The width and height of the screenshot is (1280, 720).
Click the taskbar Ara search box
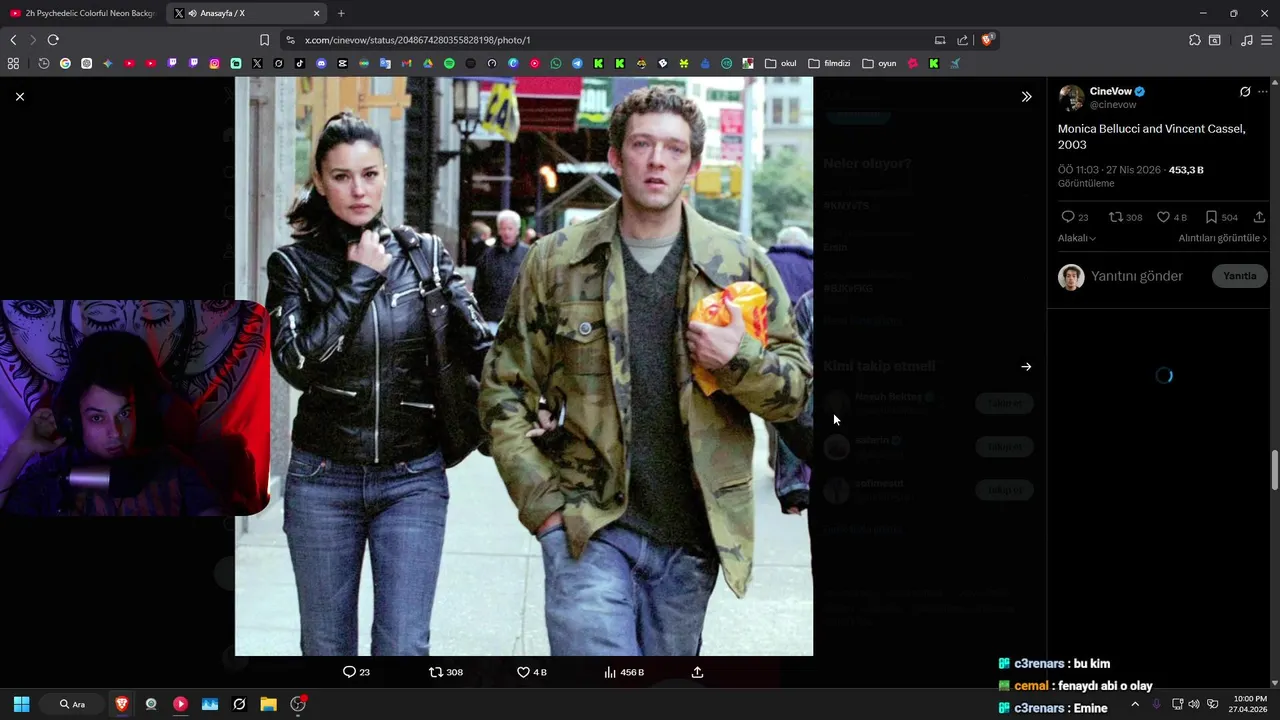coord(73,704)
